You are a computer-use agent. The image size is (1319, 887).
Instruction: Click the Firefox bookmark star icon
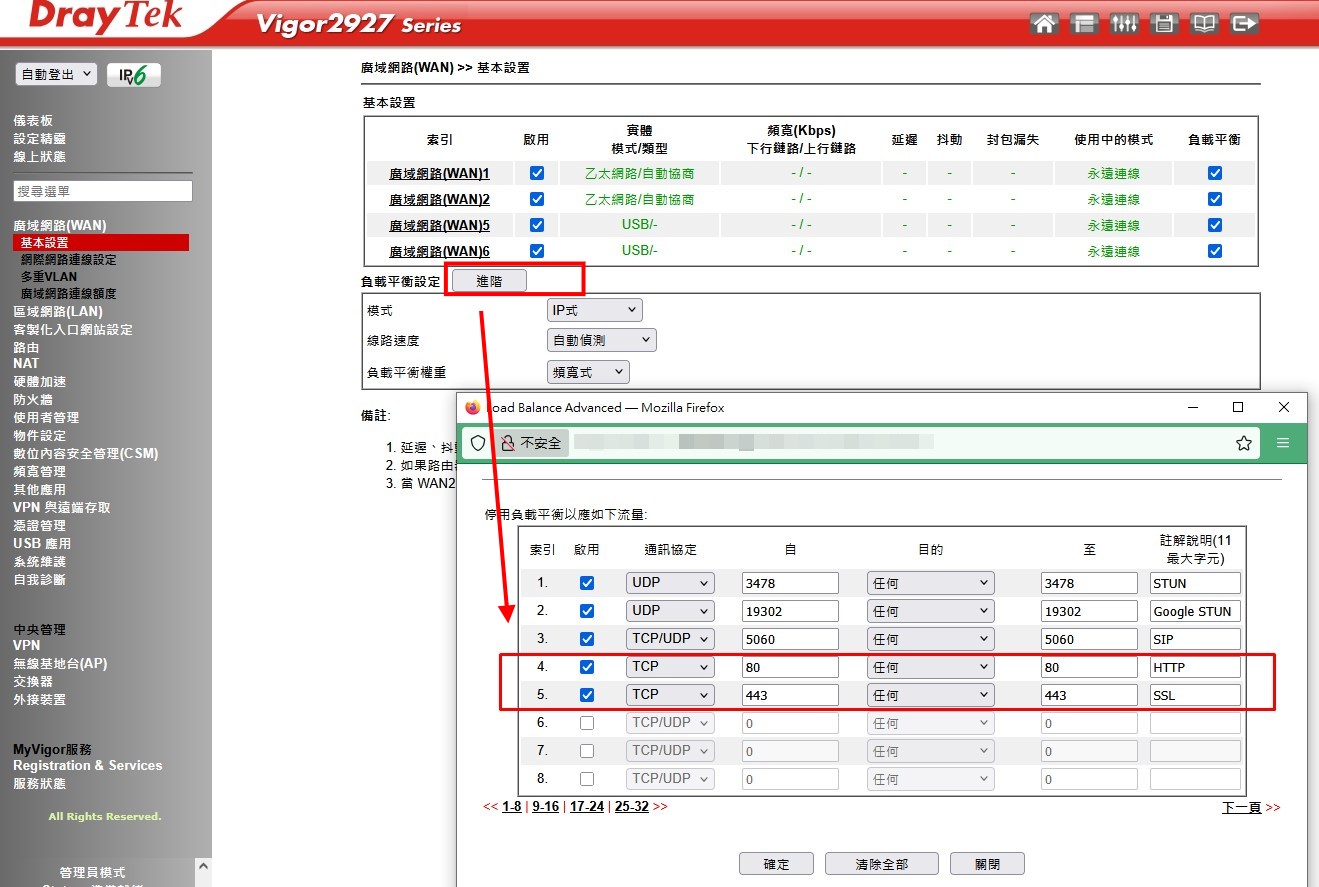[1243, 443]
